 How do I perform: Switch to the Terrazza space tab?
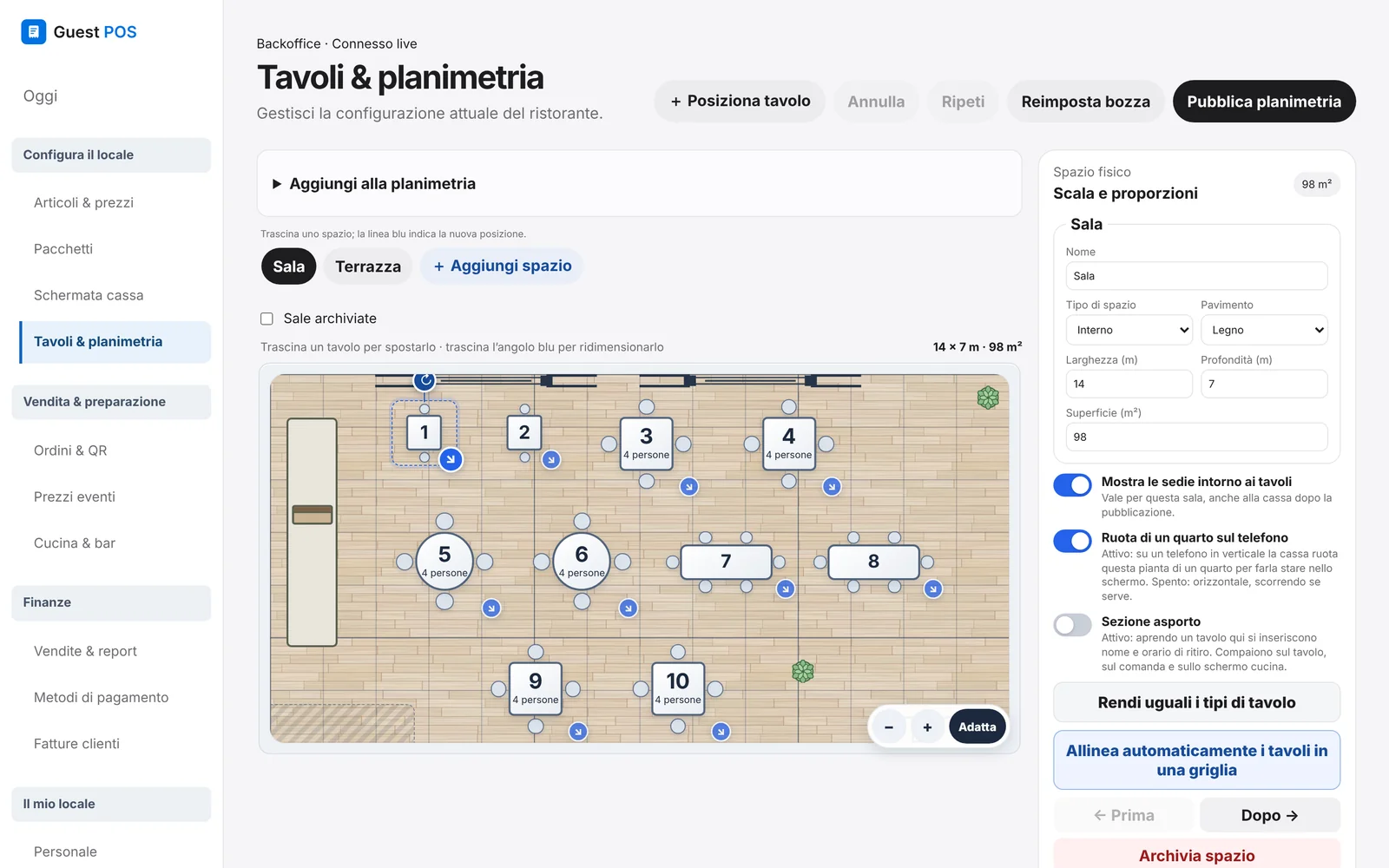368,266
